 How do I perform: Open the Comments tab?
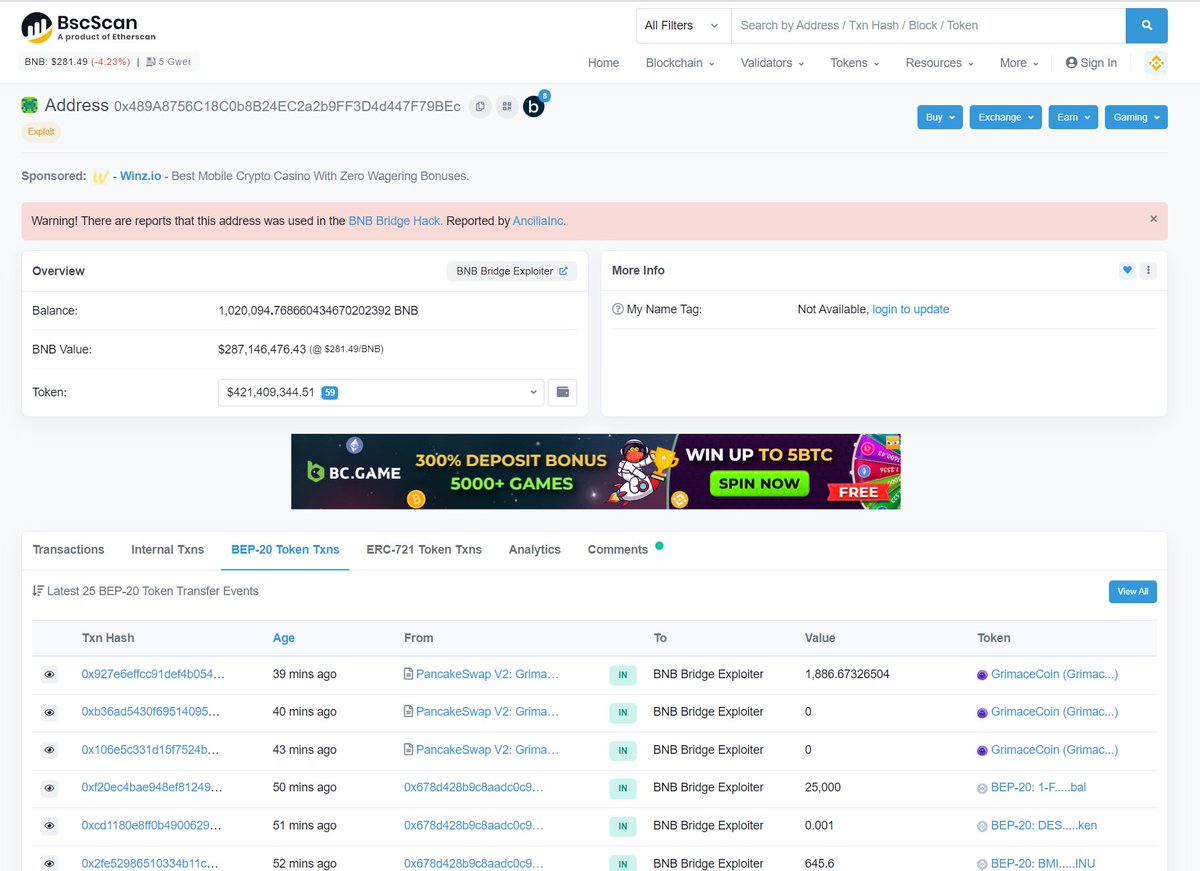pyautogui.click(x=618, y=550)
